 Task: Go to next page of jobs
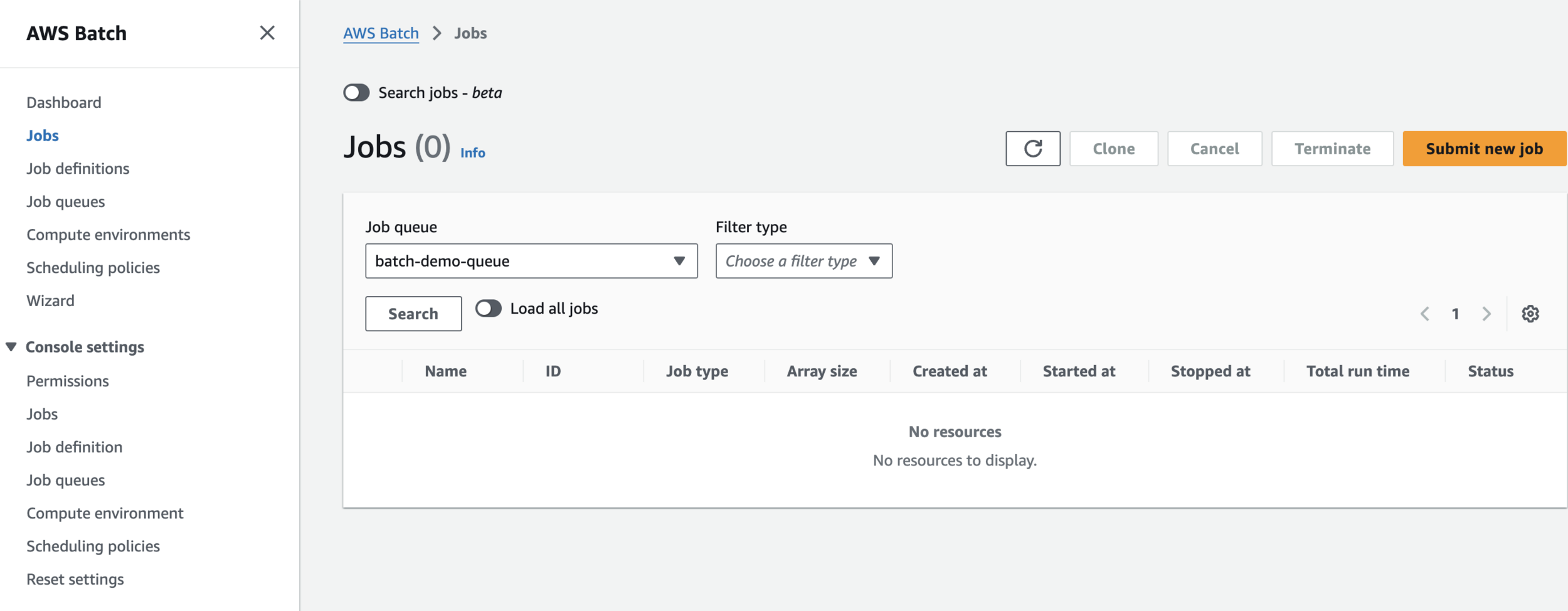pyautogui.click(x=1486, y=314)
